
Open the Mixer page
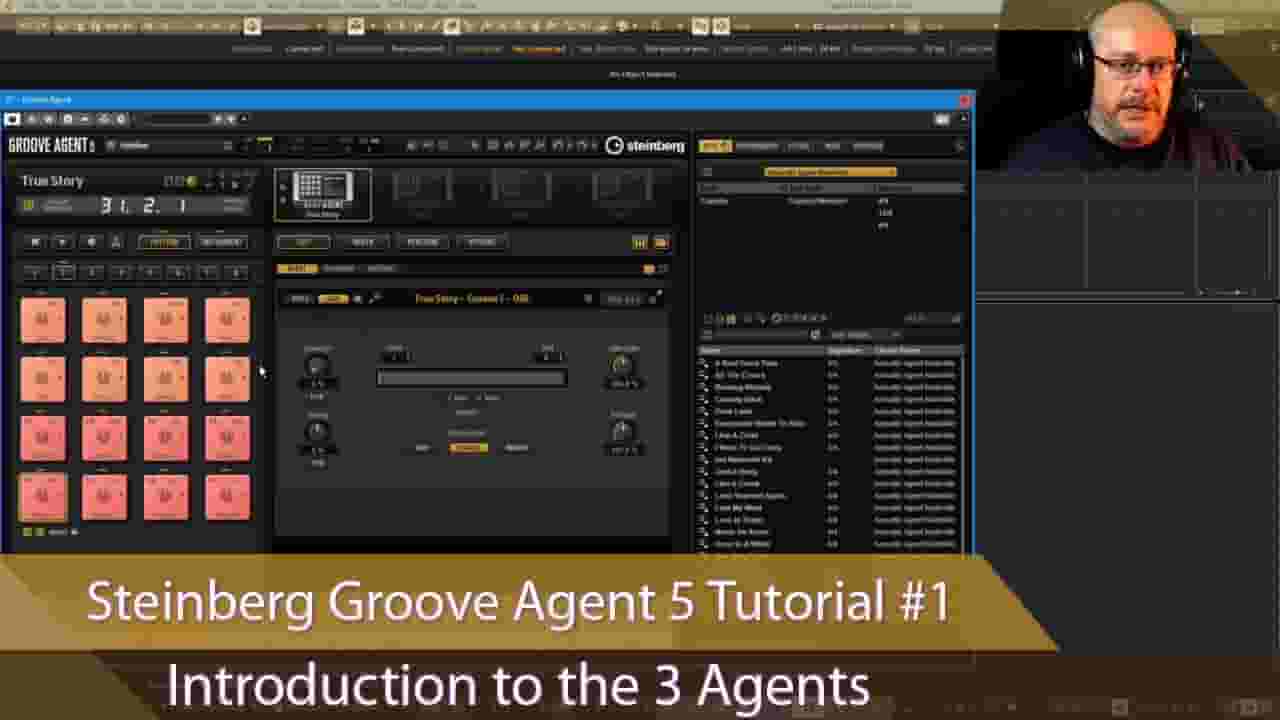(363, 242)
